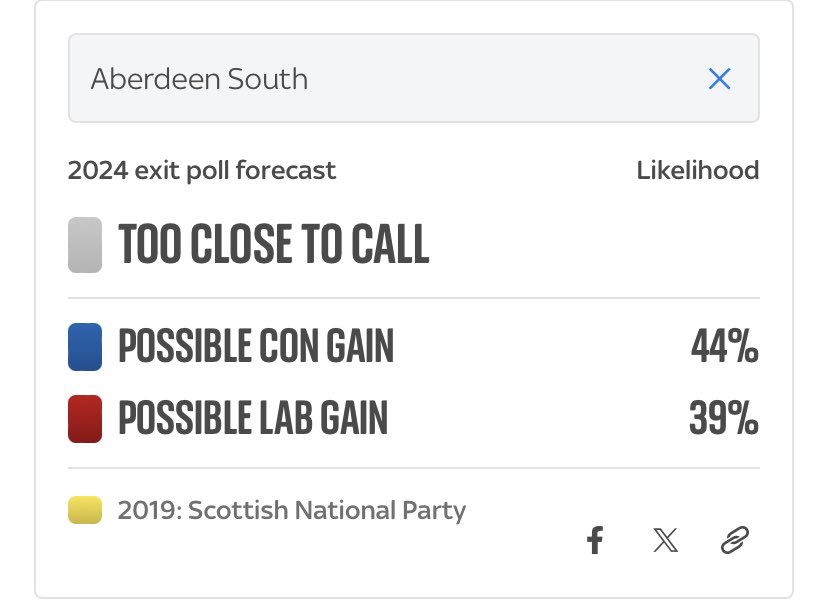Click the Aberdeen South search field
The image size is (828, 602).
coord(414,78)
